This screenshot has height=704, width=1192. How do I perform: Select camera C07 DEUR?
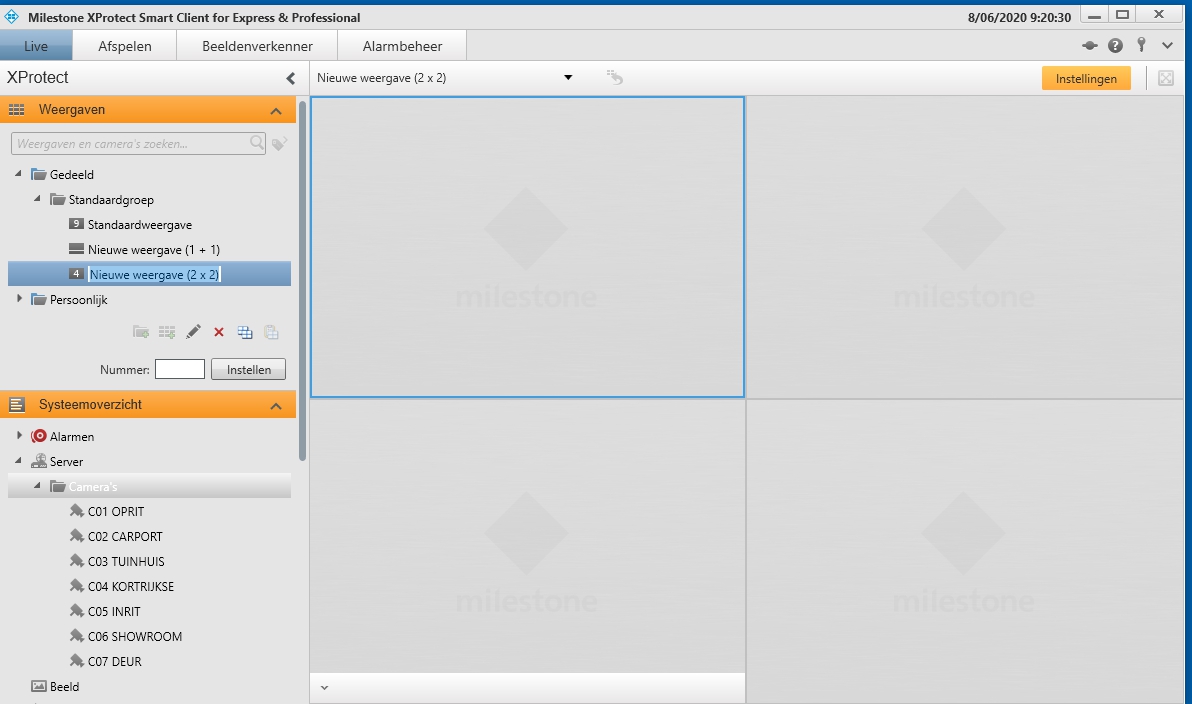pos(114,662)
